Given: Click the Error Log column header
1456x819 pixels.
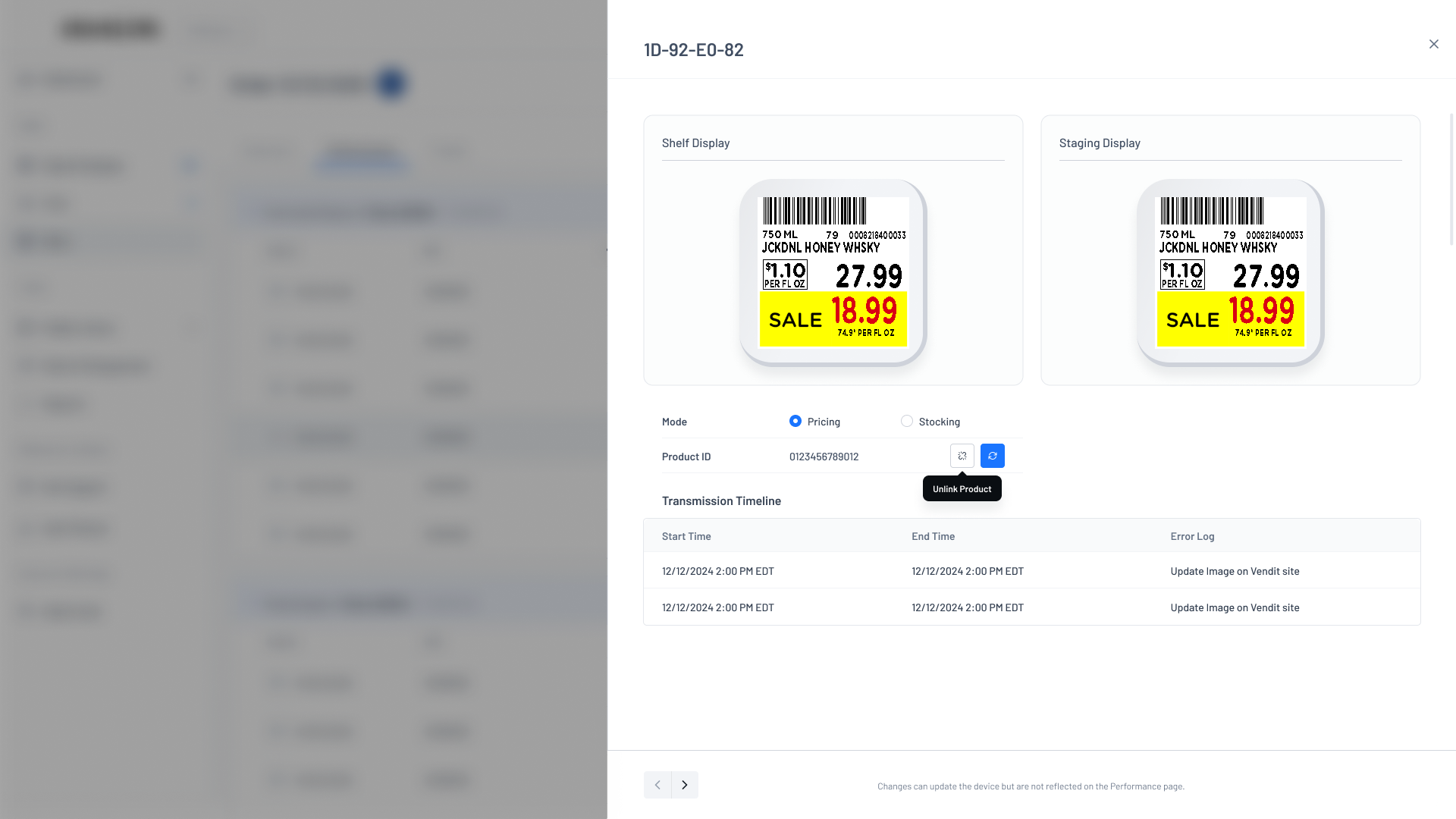Looking at the screenshot, I should [x=1192, y=536].
